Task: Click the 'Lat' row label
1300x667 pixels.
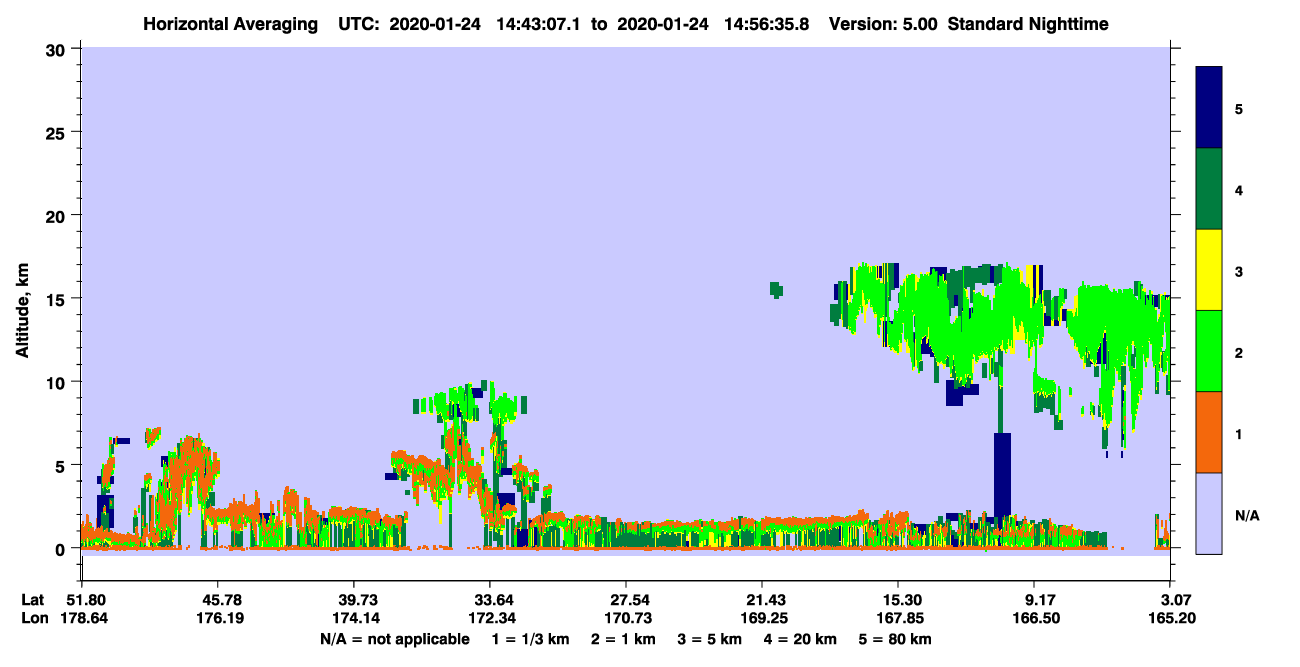Action: click(33, 600)
